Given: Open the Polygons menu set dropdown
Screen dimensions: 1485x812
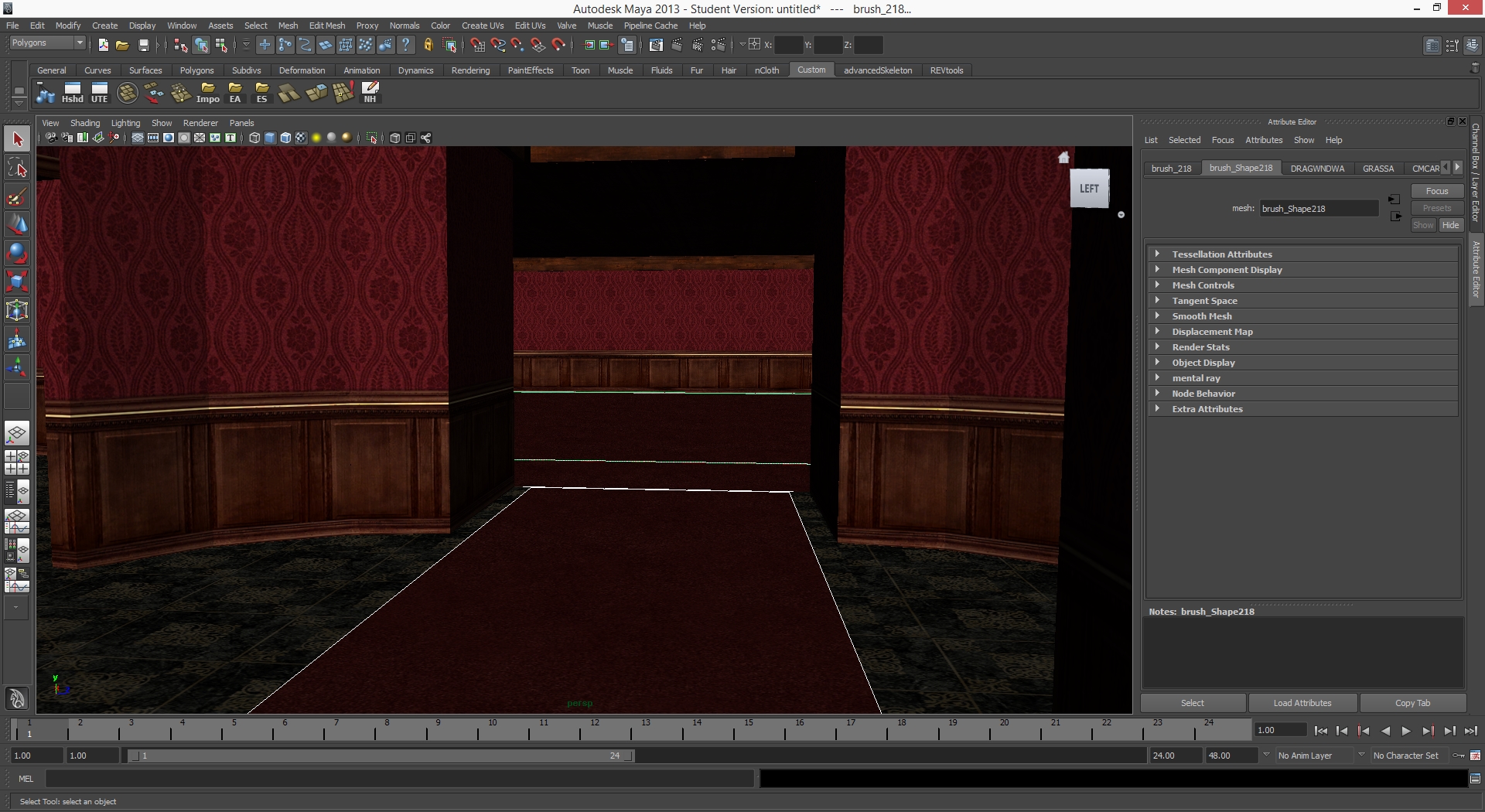Looking at the screenshot, I should (47, 43).
